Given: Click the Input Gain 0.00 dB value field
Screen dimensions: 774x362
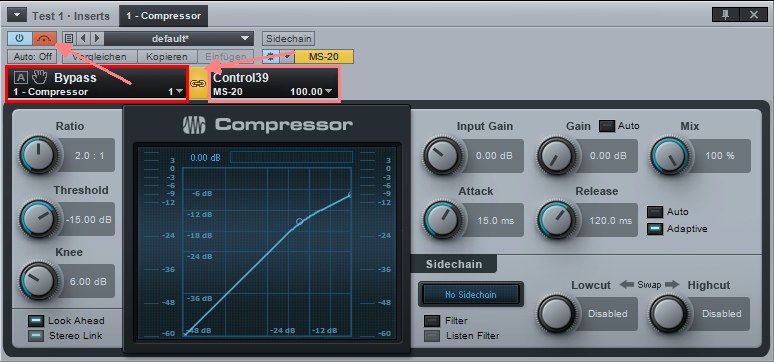Looking at the screenshot, I should (x=494, y=156).
